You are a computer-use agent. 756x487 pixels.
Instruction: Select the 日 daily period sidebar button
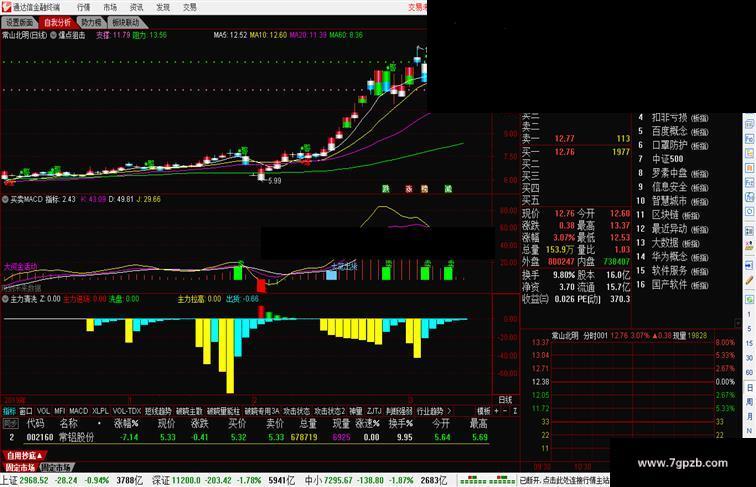tap(750, 387)
